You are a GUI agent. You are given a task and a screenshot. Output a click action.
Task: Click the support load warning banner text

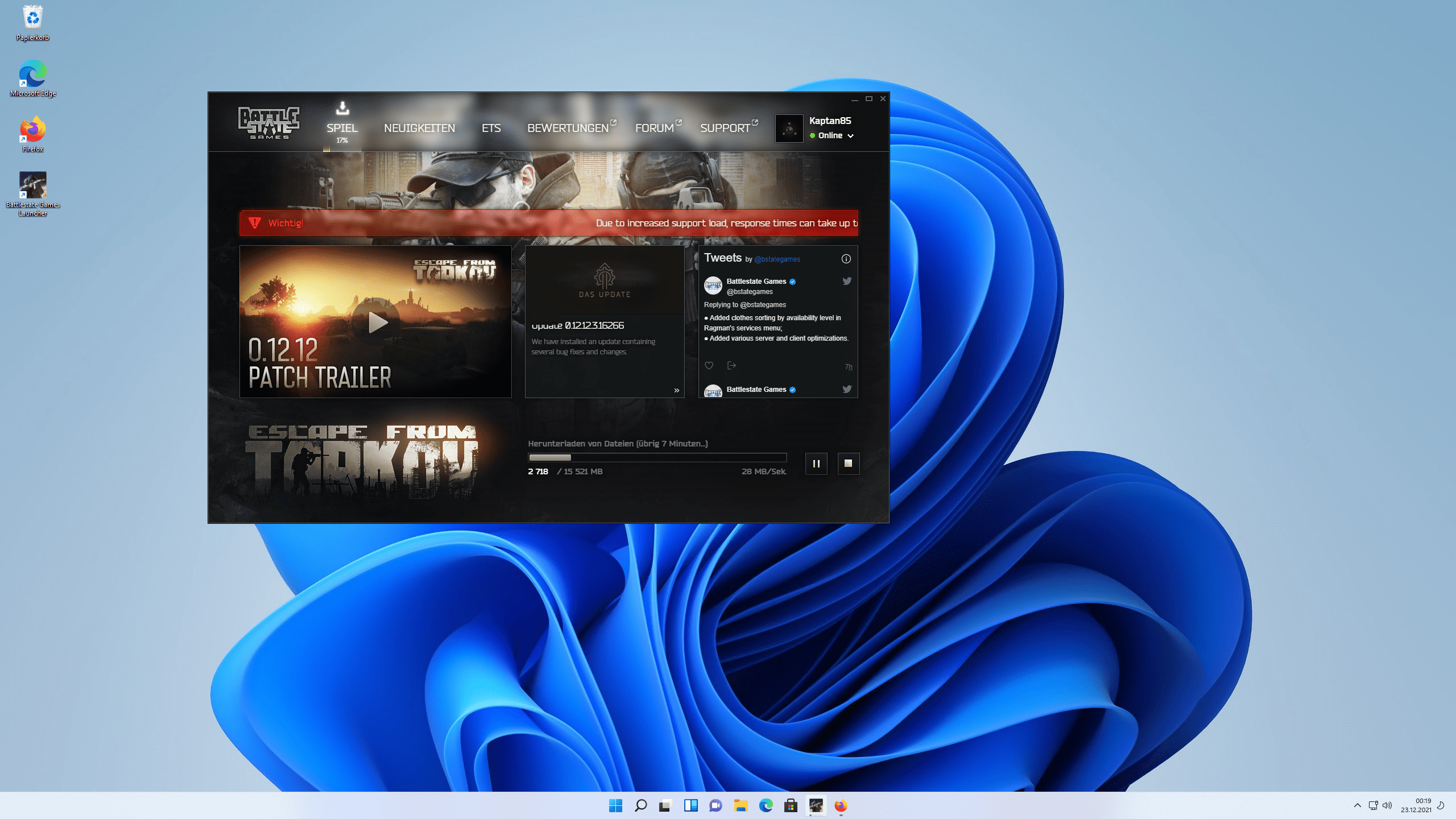pos(726,223)
